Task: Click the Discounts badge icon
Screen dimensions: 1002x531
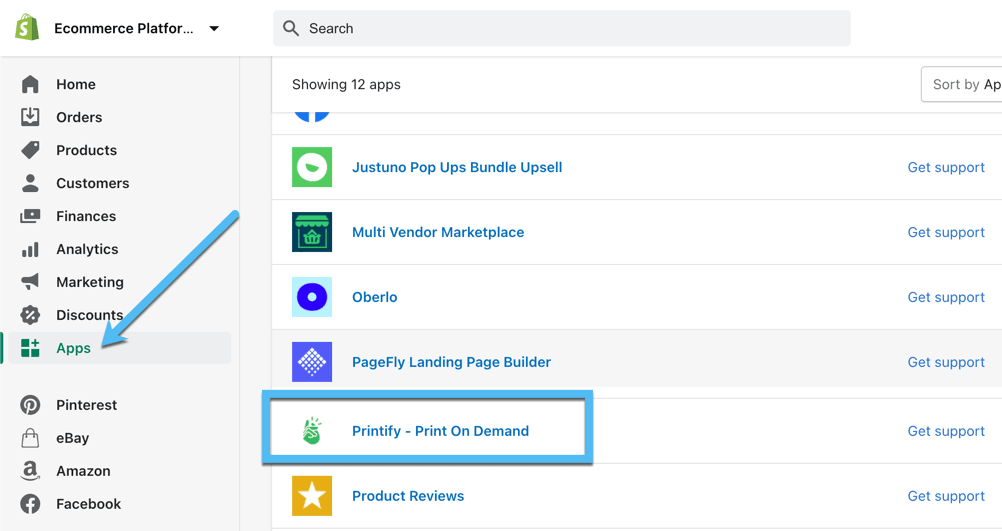Action: [30, 315]
